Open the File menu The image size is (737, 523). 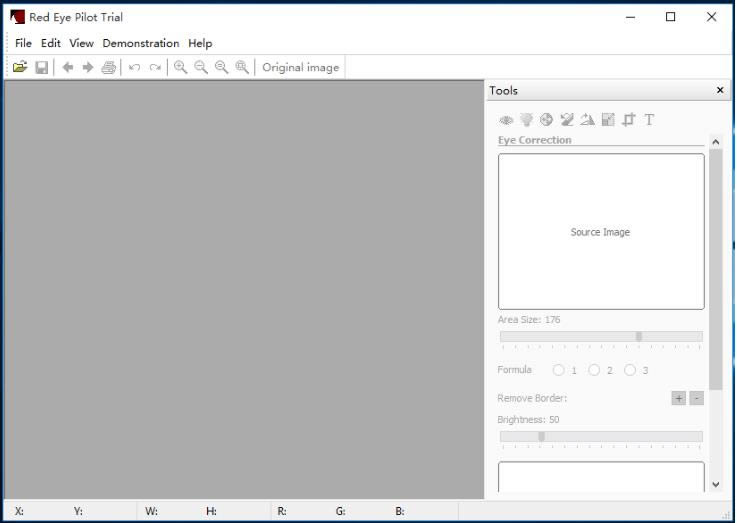pos(24,43)
